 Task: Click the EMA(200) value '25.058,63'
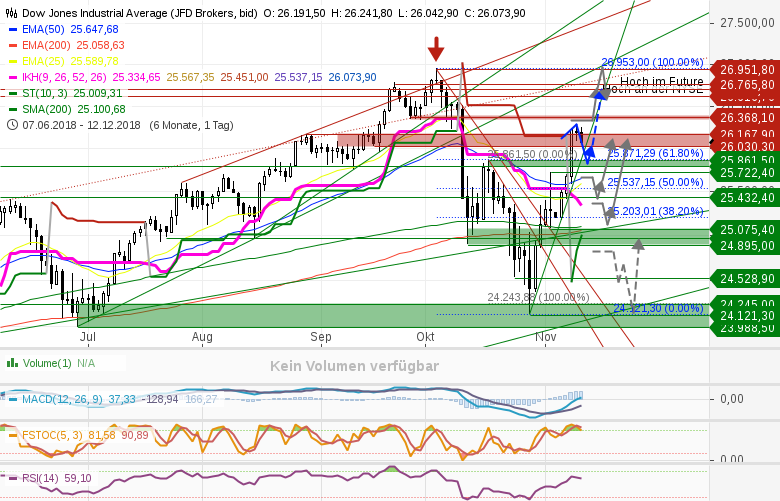coord(100,45)
